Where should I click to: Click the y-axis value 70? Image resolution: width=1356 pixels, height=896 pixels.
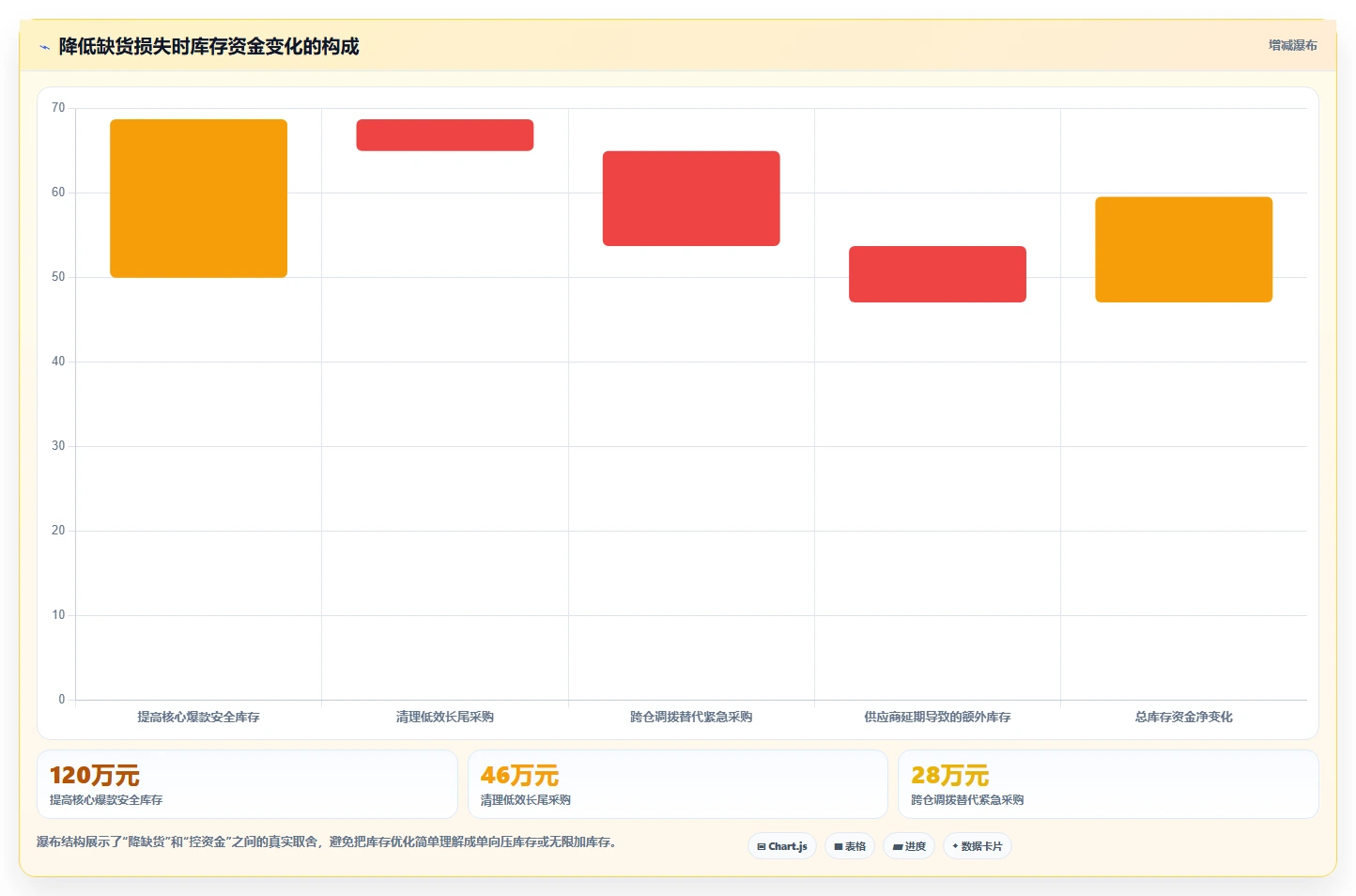(58, 108)
